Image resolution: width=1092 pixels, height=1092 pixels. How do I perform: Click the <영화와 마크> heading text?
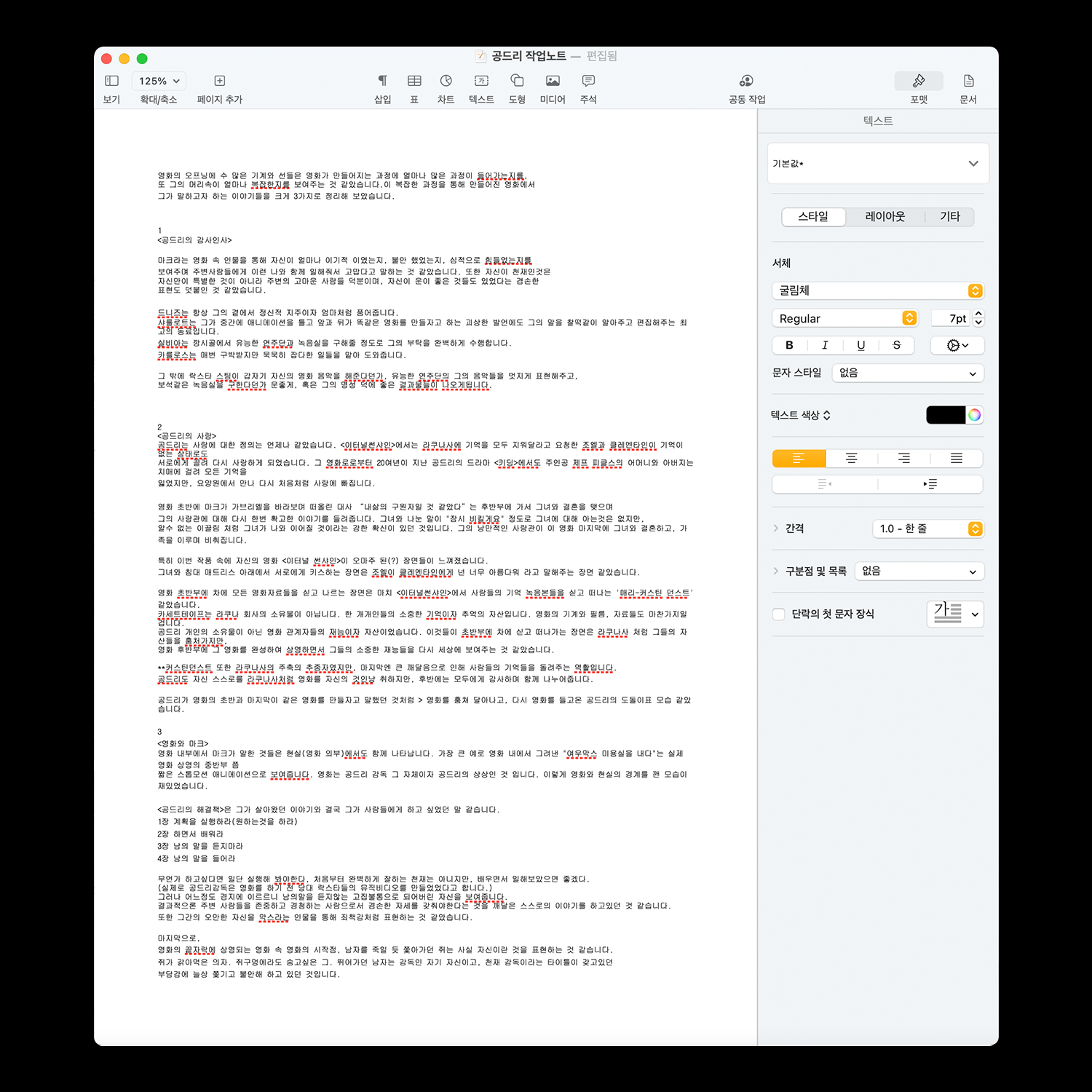(x=183, y=743)
